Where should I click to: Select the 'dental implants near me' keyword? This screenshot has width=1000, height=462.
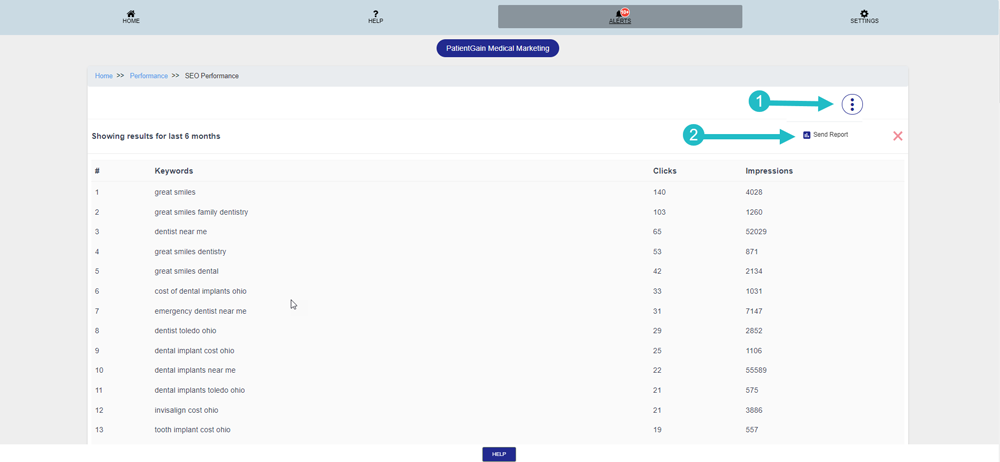(x=196, y=370)
